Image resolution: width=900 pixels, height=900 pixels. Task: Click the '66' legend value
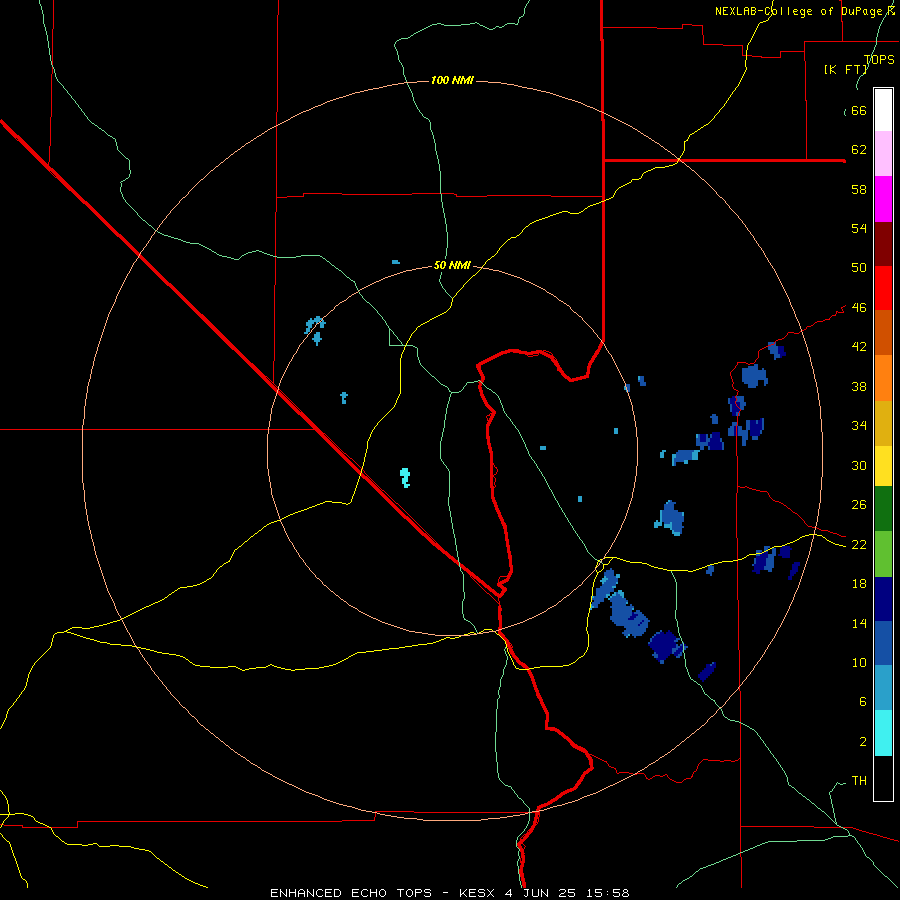(859, 111)
